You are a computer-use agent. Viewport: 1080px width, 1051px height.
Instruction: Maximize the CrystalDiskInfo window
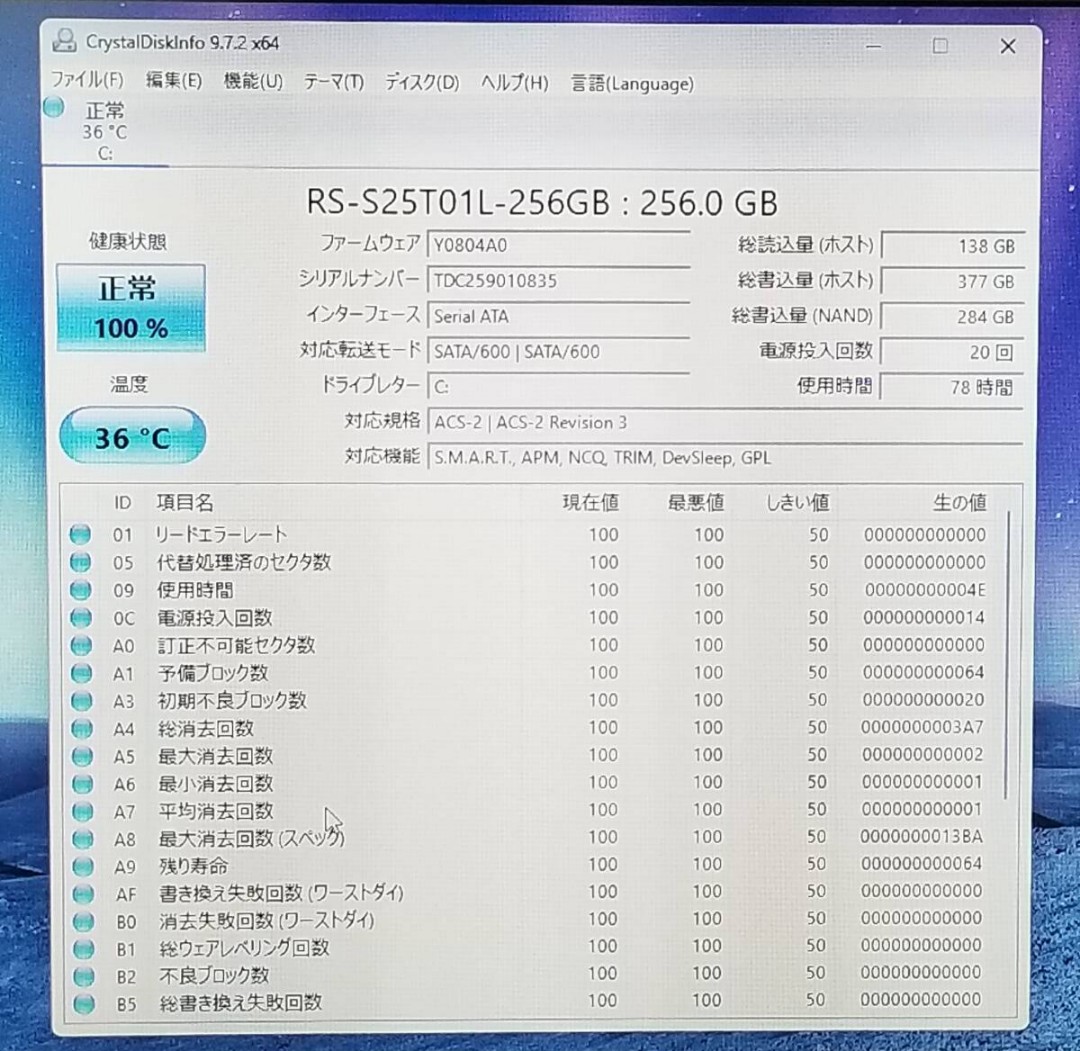pos(940,46)
